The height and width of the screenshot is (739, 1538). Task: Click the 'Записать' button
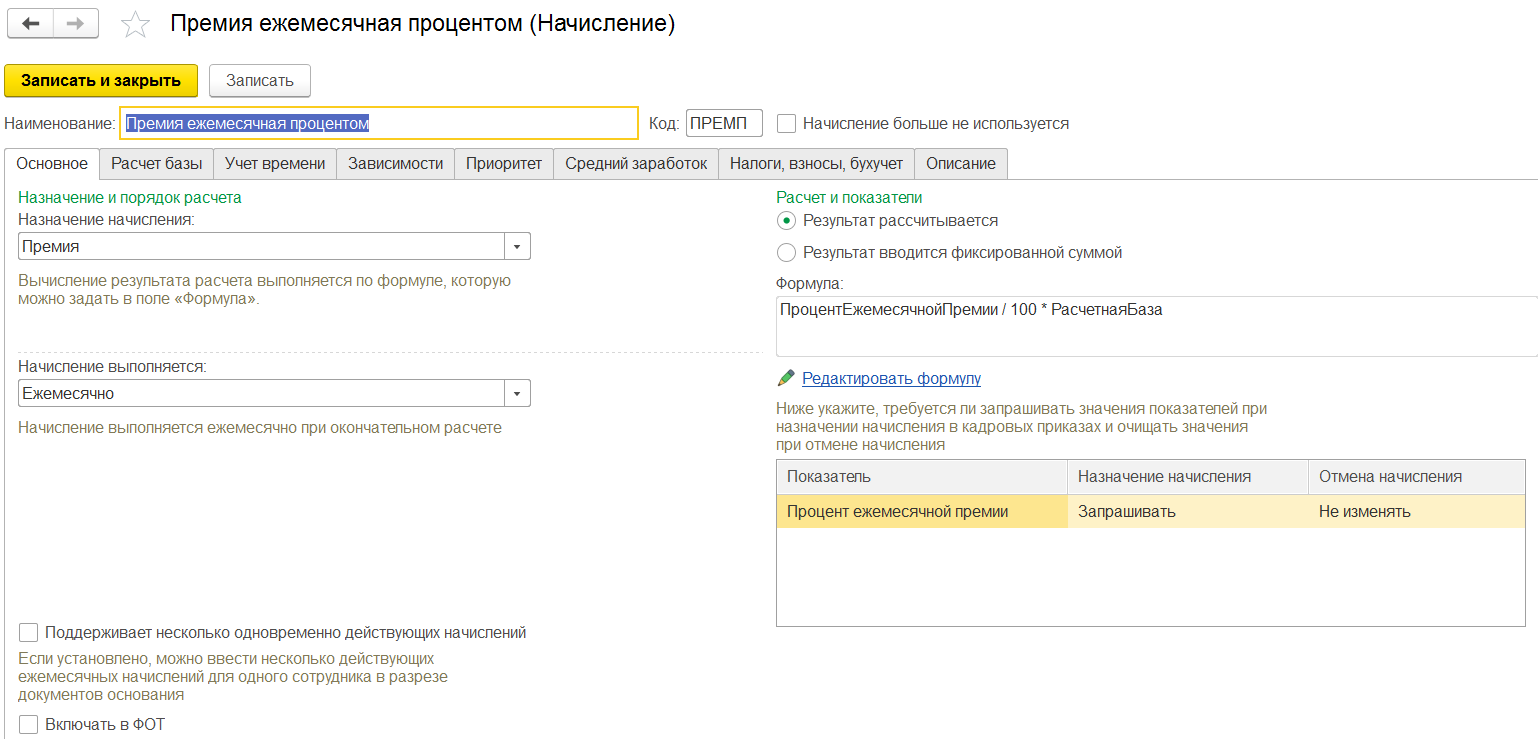pos(260,81)
